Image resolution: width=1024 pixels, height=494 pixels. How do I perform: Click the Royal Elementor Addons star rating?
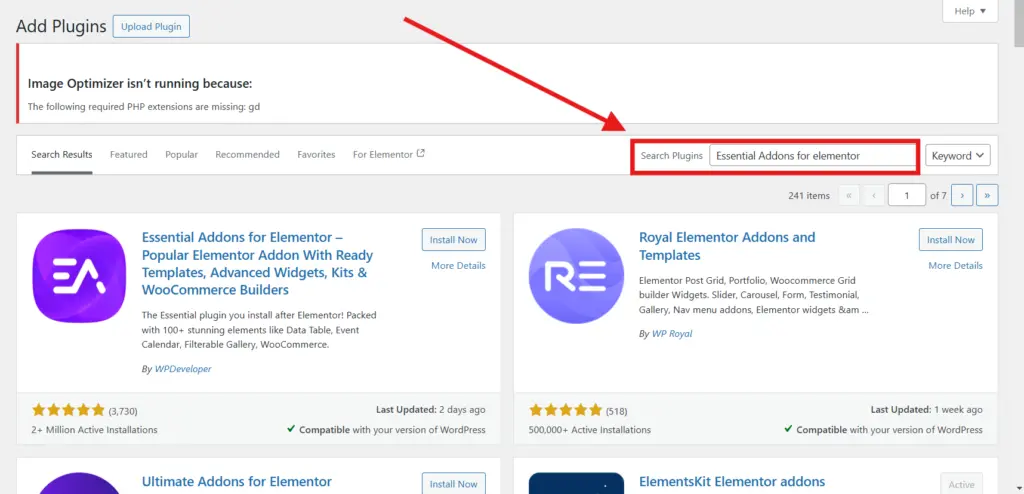tap(566, 410)
